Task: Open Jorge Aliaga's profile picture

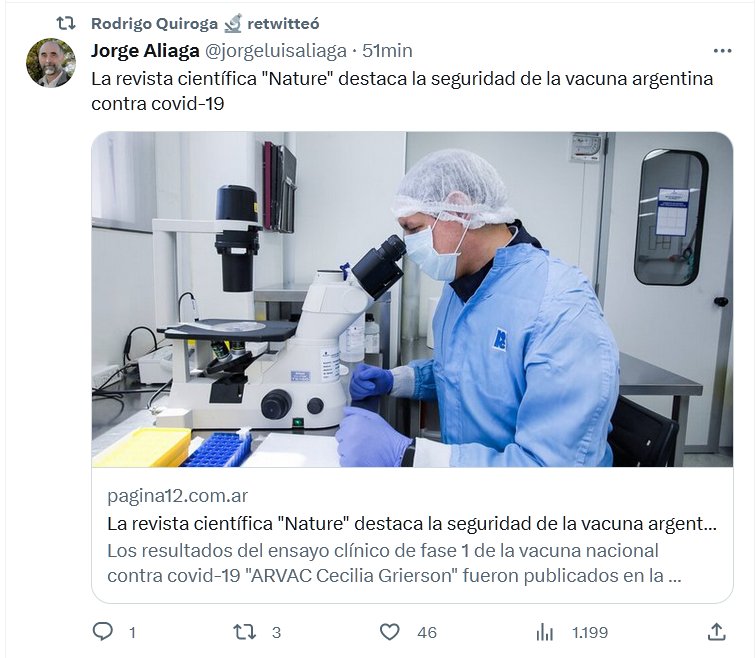Action: [51, 63]
